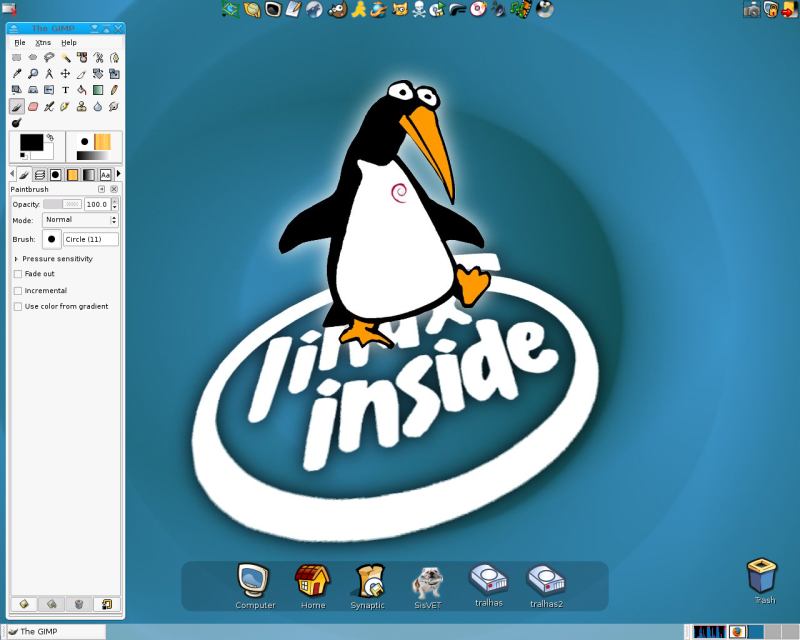Open the Paintbrush options tab menu button
This screenshot has width=800, height=640.
102,189
